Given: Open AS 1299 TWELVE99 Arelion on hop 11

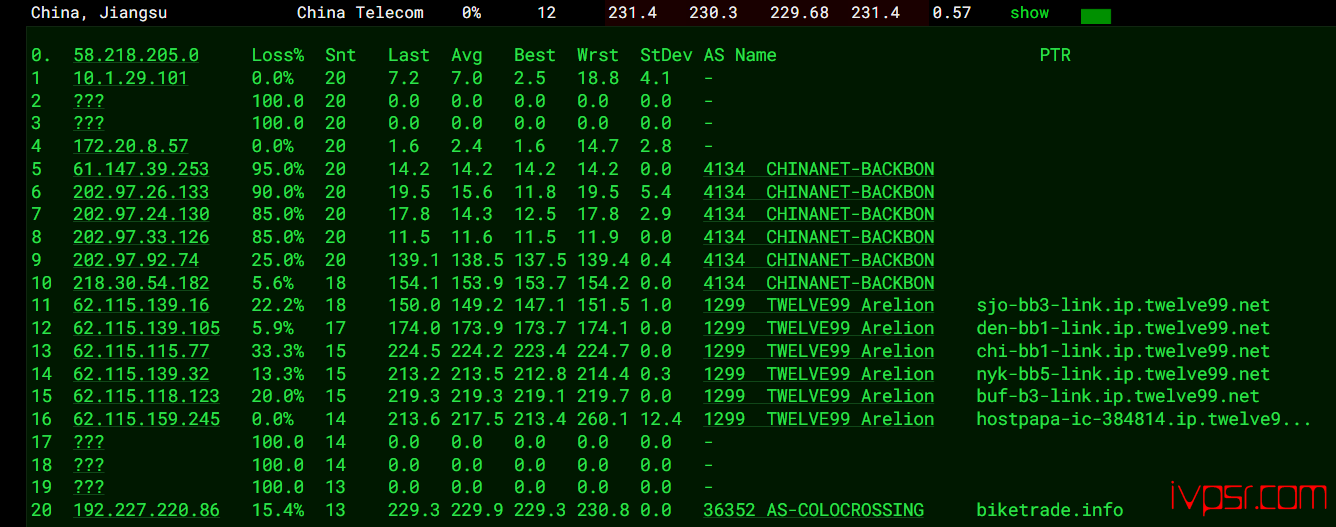Looking at the screenshot, I should point(819,305).
